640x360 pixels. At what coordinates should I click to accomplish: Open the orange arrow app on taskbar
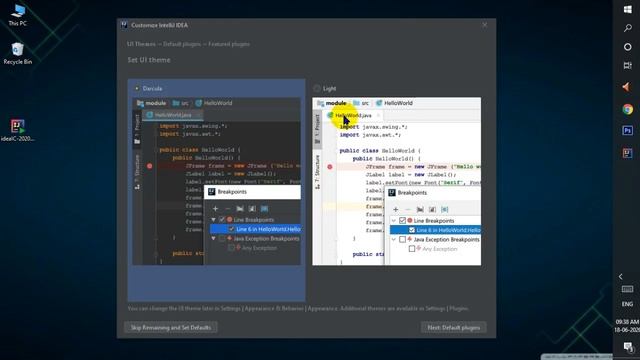pyautogui.click(x=627, y=87)
